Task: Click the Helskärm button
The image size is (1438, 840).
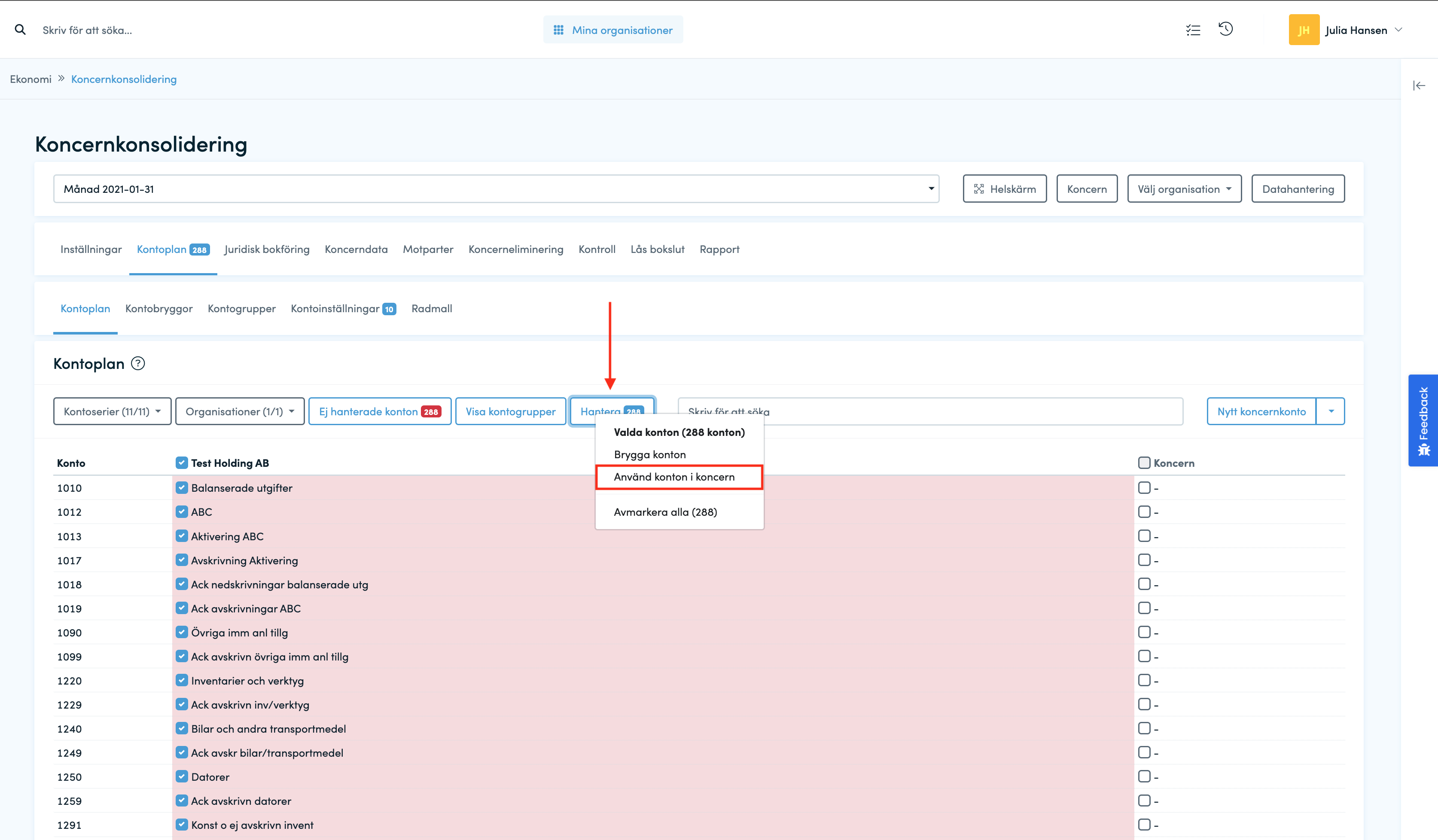Action: pos(1004,189)
